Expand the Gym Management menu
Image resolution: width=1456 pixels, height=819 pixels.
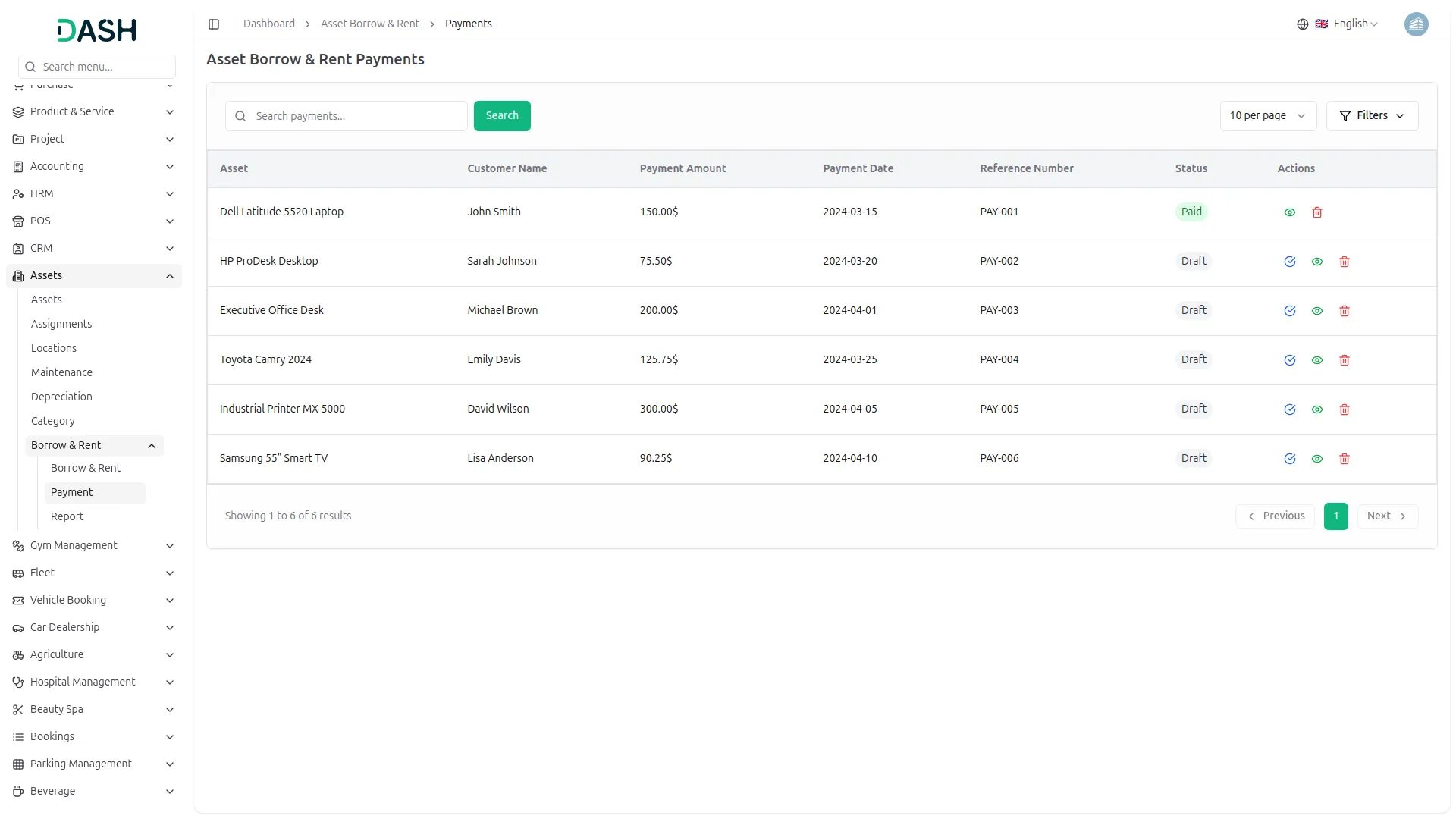[94, 546]
